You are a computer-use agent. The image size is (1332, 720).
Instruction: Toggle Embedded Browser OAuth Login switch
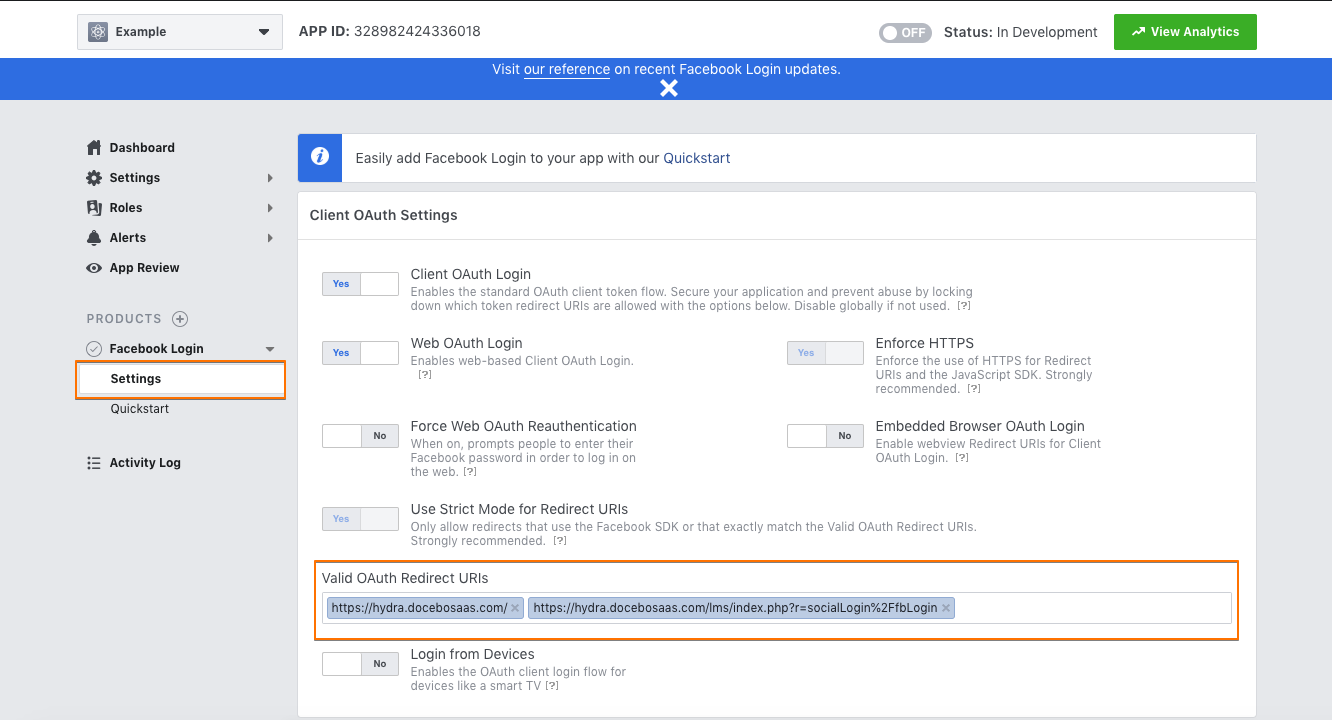pyautogui.click(x=825, y=436)
